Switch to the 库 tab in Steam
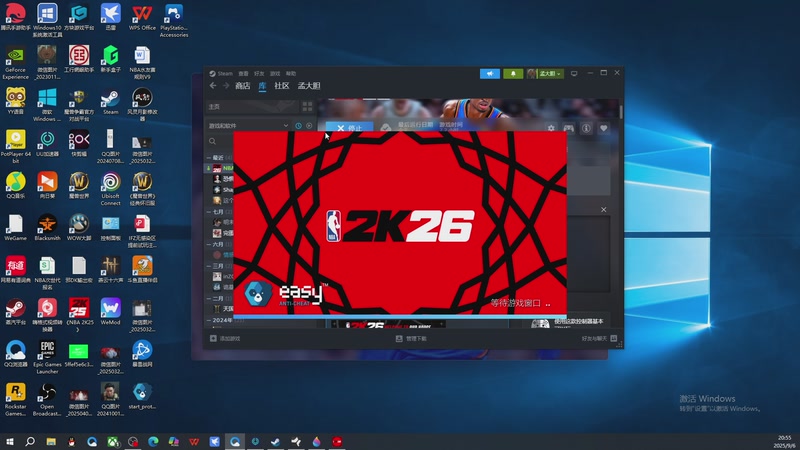The image size is (800, 450). point(262,86)
